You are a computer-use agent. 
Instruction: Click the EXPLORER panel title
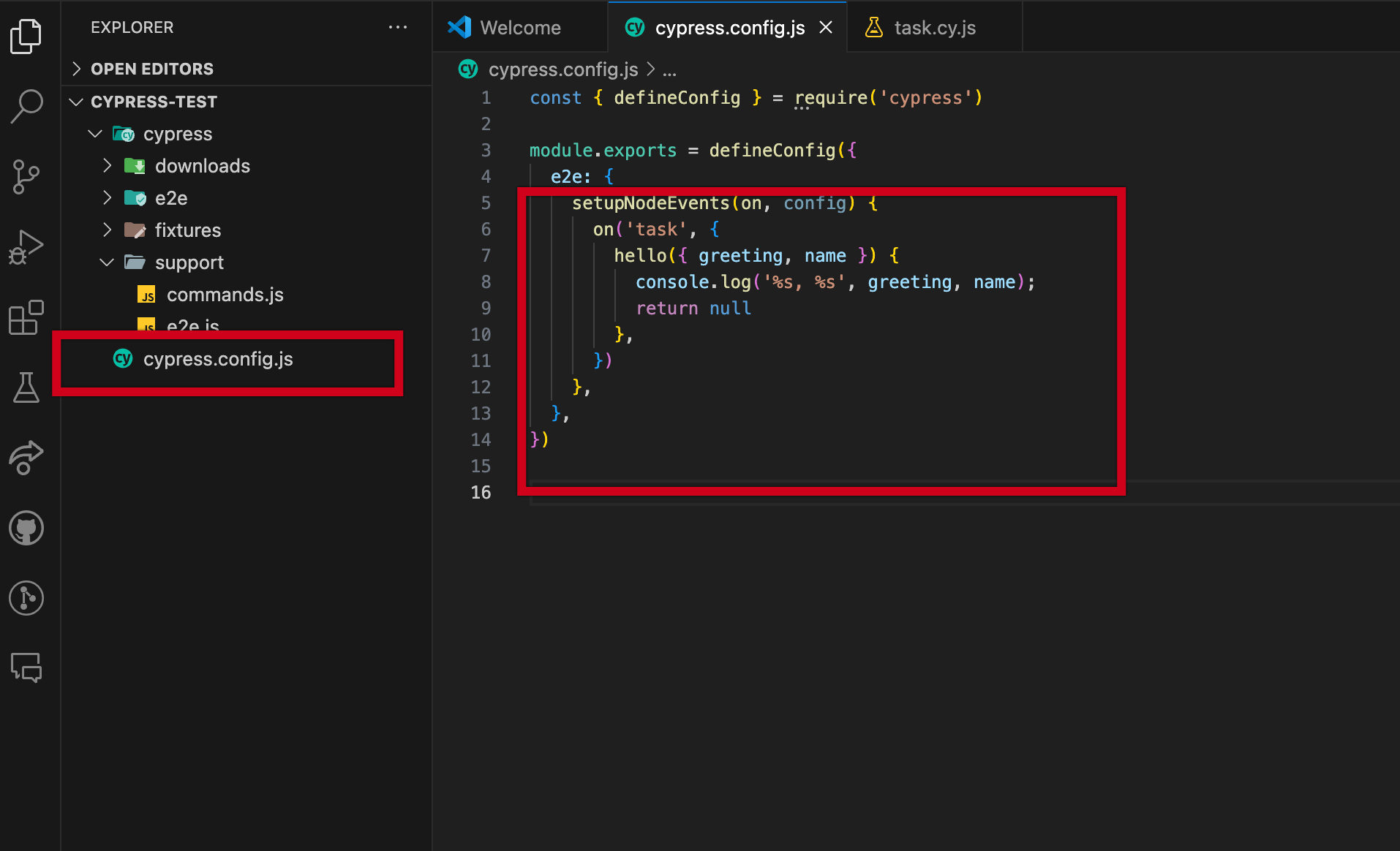(x=132, y=27)
